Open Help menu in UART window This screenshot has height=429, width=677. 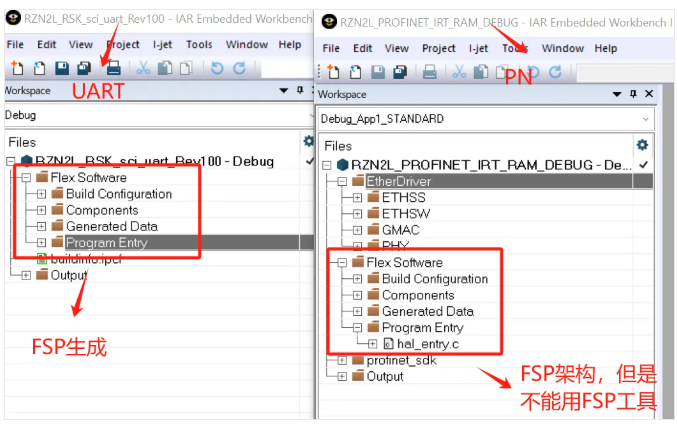click(x=289, y=44)
